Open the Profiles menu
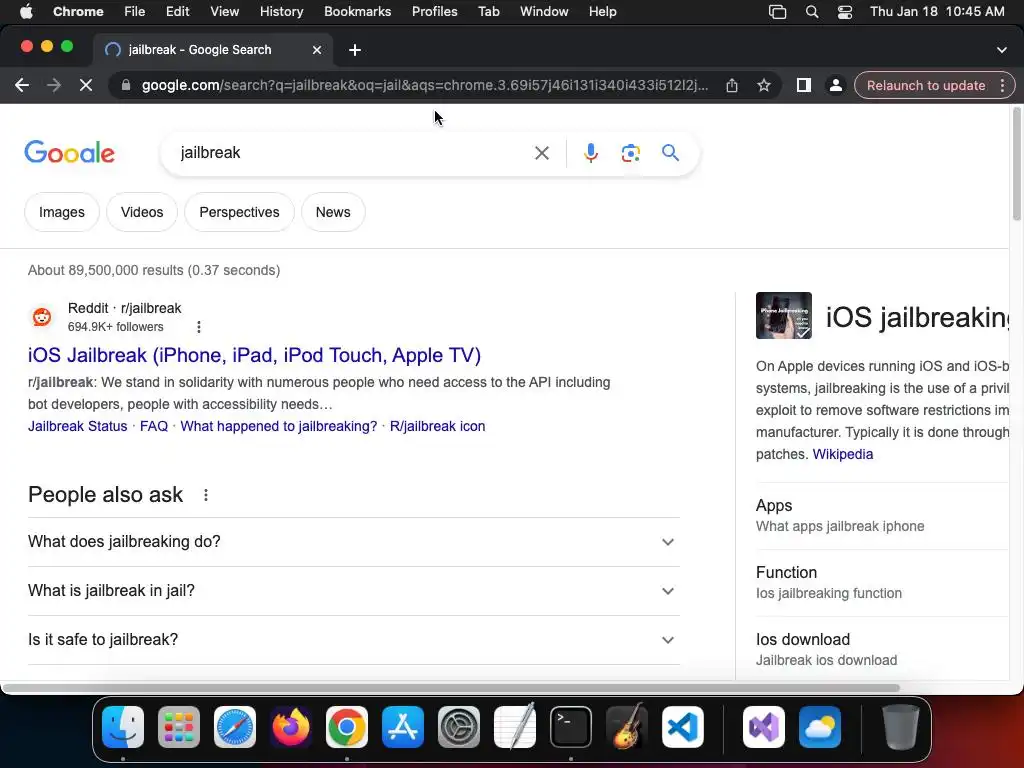The height and width of the screenshot is (768, 1024). 434,12
